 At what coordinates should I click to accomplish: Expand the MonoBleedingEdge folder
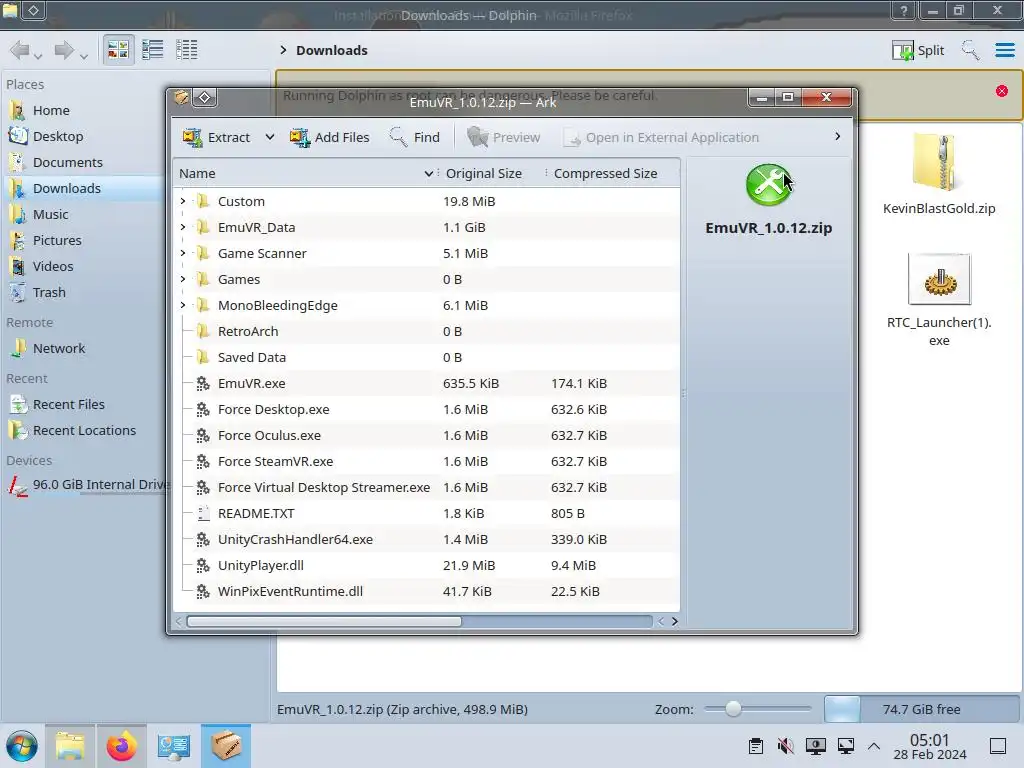184,305
